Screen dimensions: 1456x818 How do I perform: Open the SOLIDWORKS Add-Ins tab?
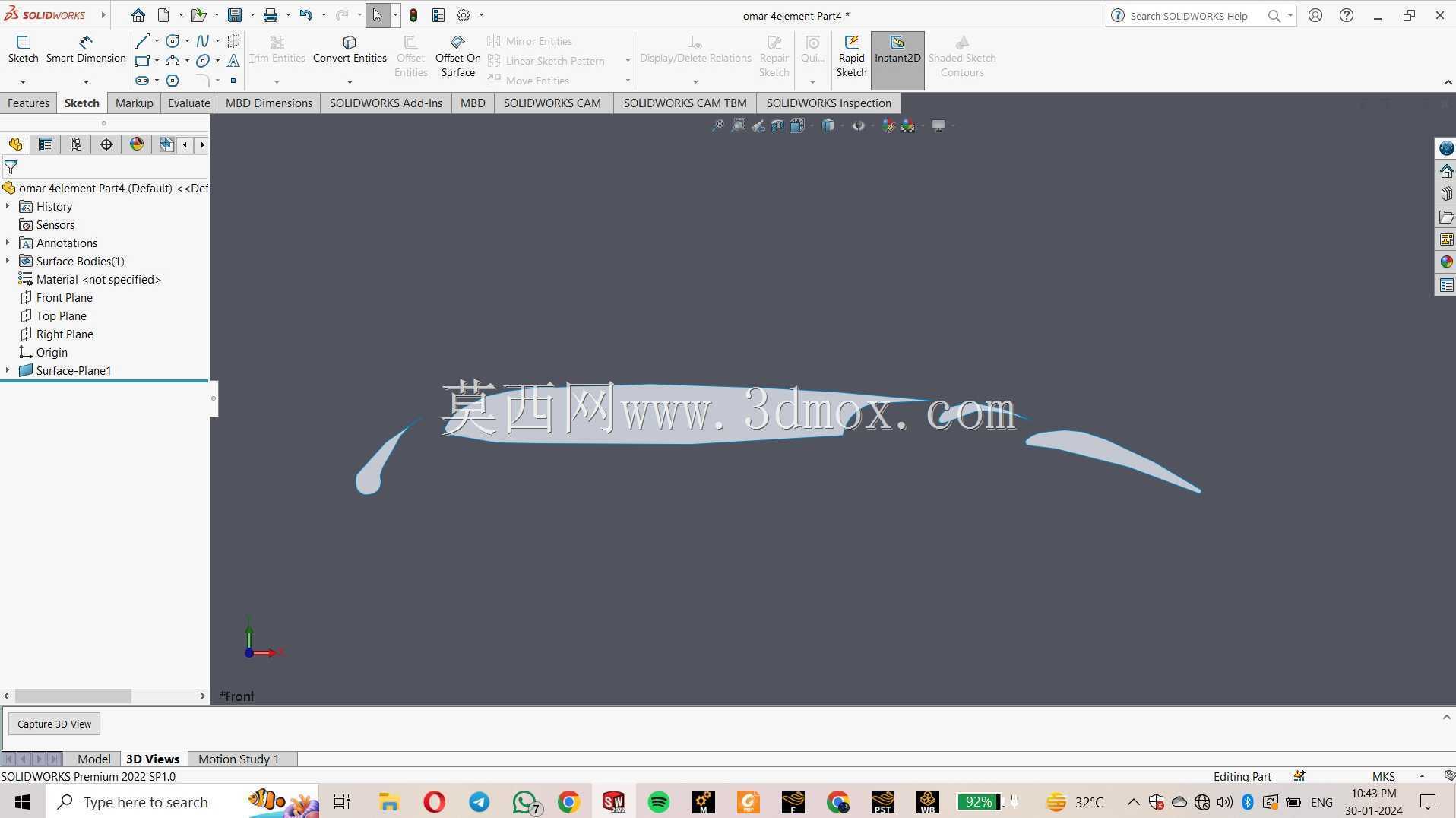pos(385,103)
